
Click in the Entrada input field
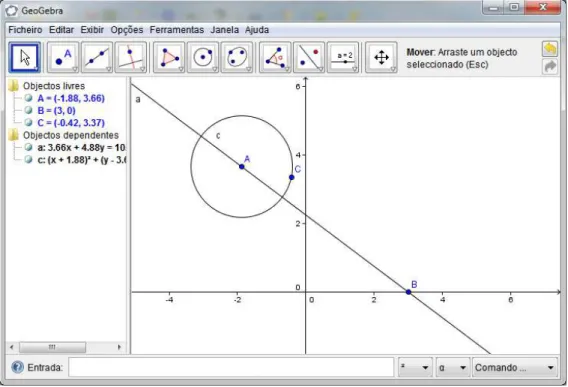coord(231,367)
